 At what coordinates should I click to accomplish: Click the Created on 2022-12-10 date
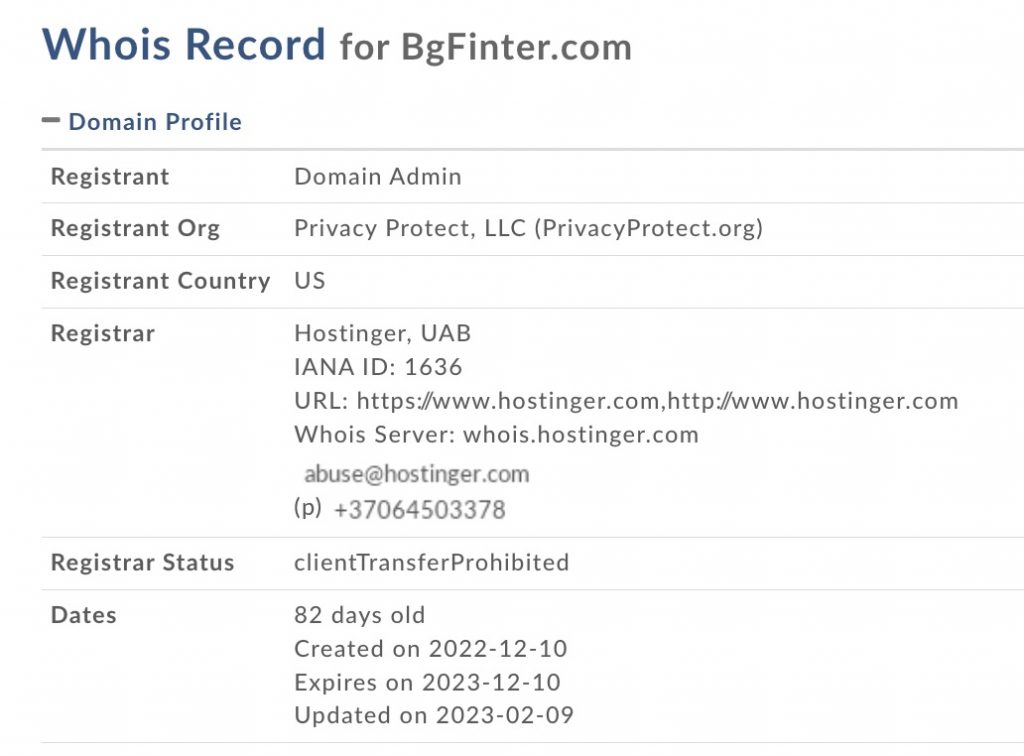click(x=430, y=649)
